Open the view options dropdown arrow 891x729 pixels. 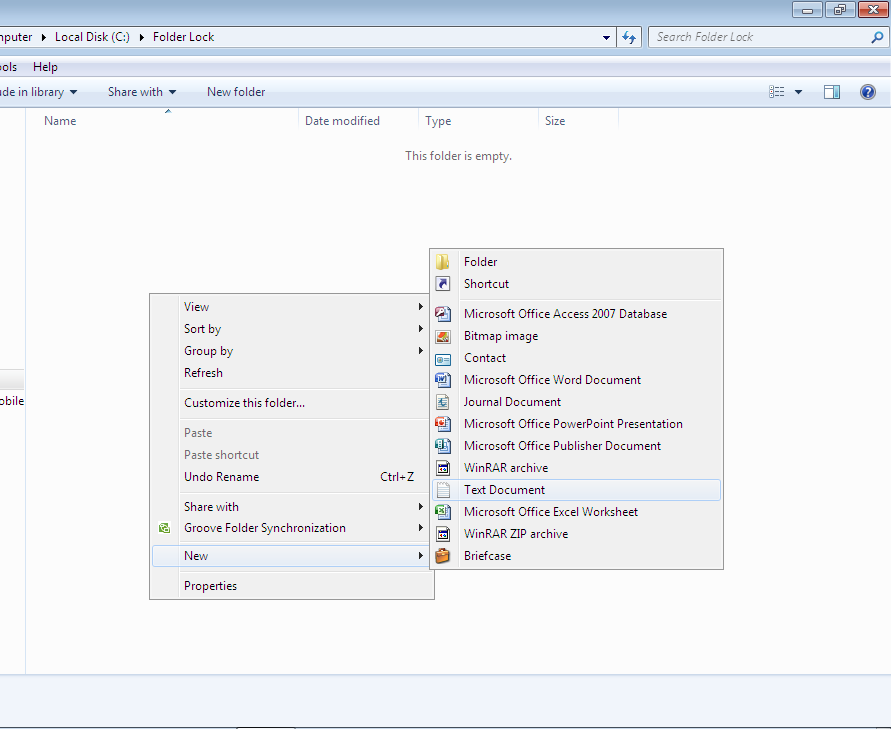tap(798, 92)
